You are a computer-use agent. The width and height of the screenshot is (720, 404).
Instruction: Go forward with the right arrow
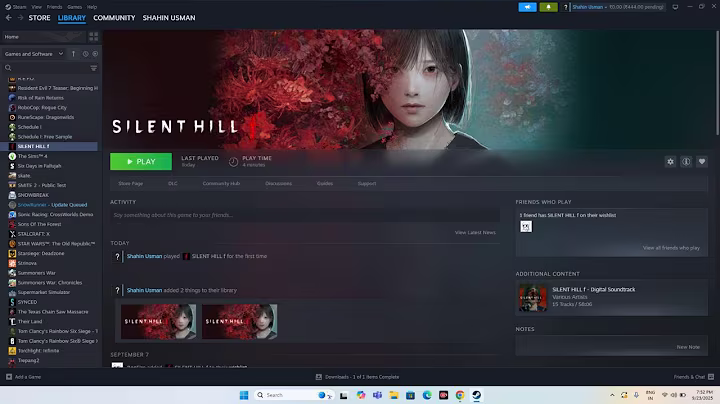(x=20, y=17)
